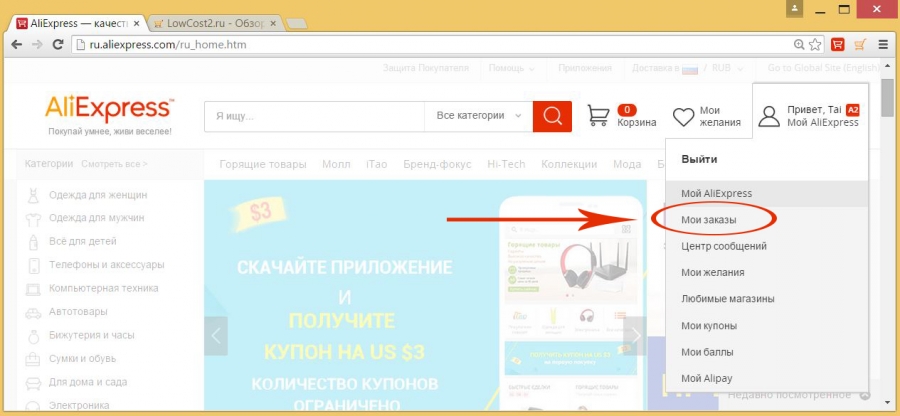Click the zoom magnifier icon in address bar

799,44
